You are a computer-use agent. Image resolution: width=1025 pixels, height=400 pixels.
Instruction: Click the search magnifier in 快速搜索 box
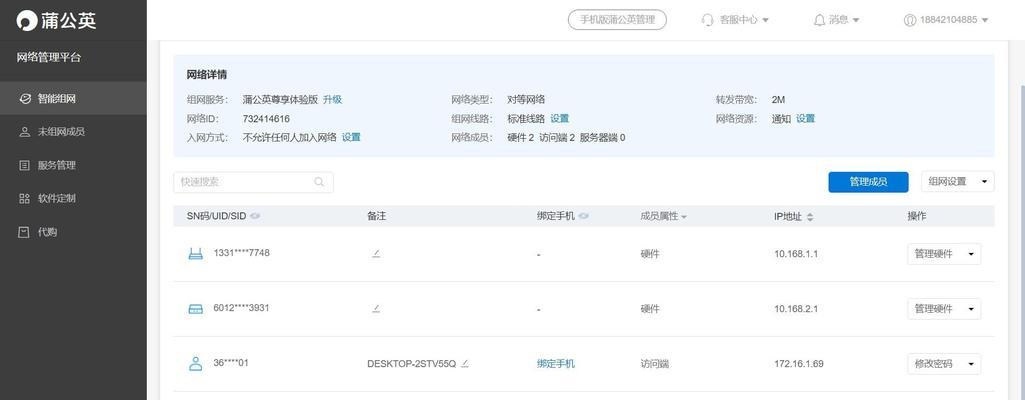(319, 182)
